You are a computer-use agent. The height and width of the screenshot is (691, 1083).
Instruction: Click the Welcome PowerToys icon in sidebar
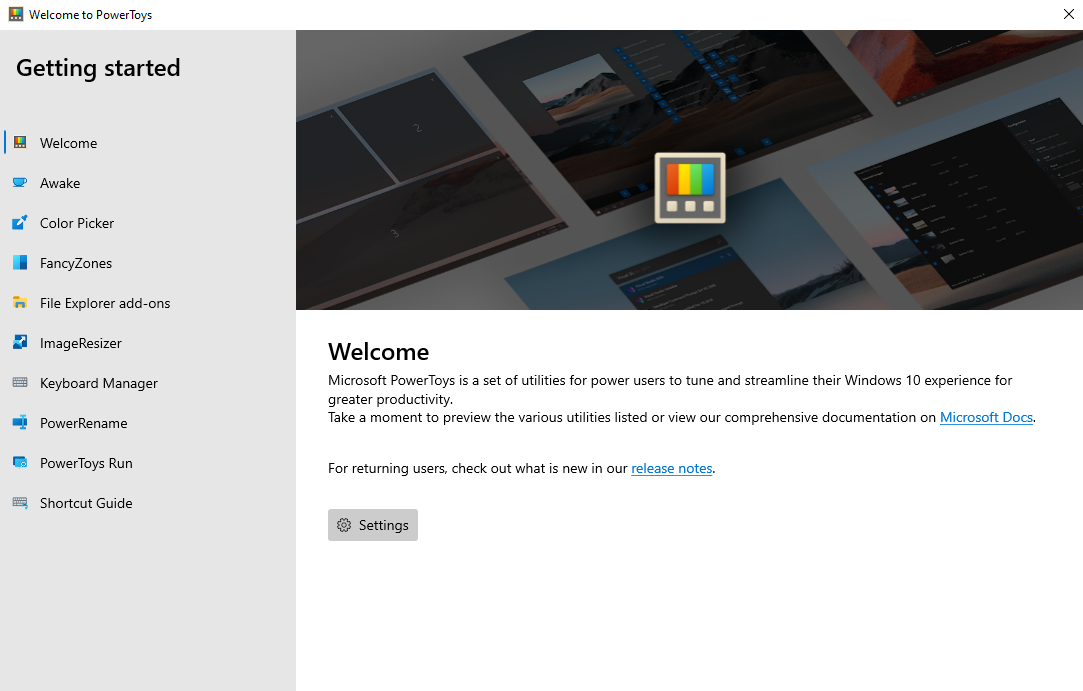(x=20, y=142)
